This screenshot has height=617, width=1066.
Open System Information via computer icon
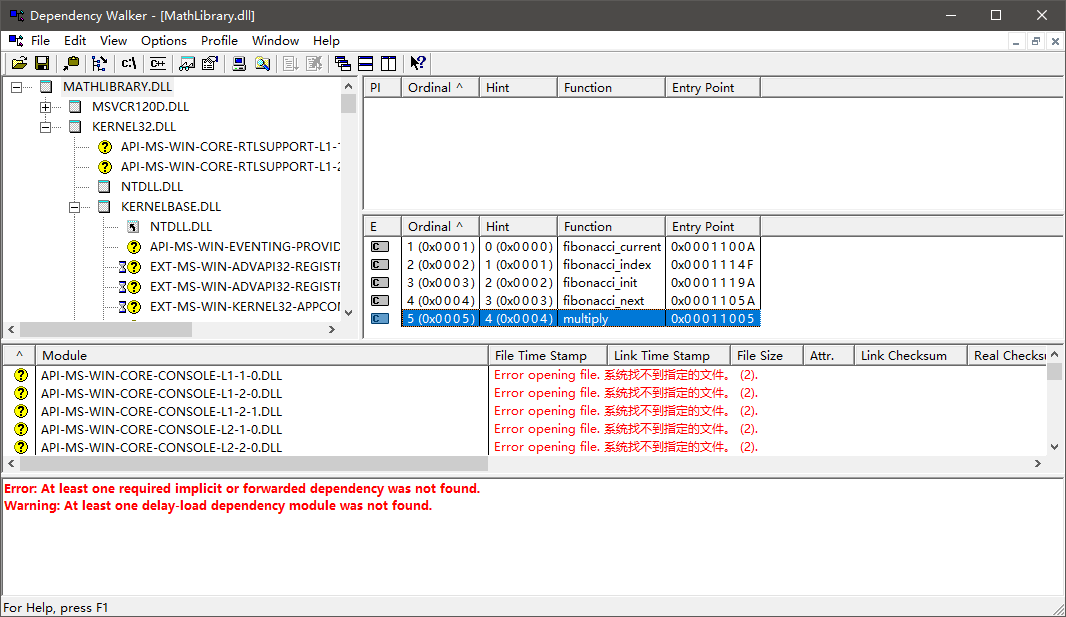click(239, 64)
